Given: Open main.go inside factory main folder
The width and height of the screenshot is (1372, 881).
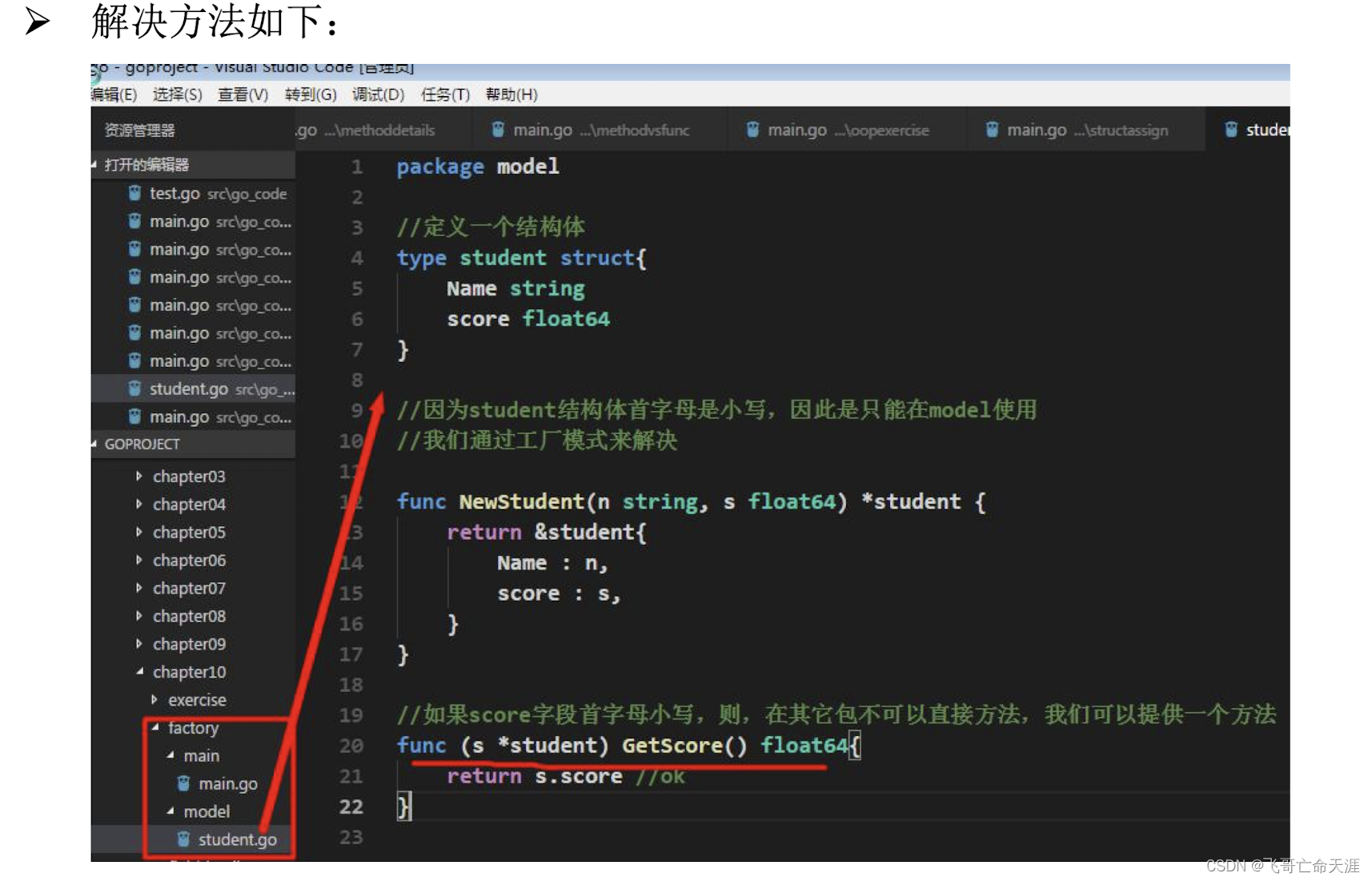Looking at the screenshot, I should [228, 783].
